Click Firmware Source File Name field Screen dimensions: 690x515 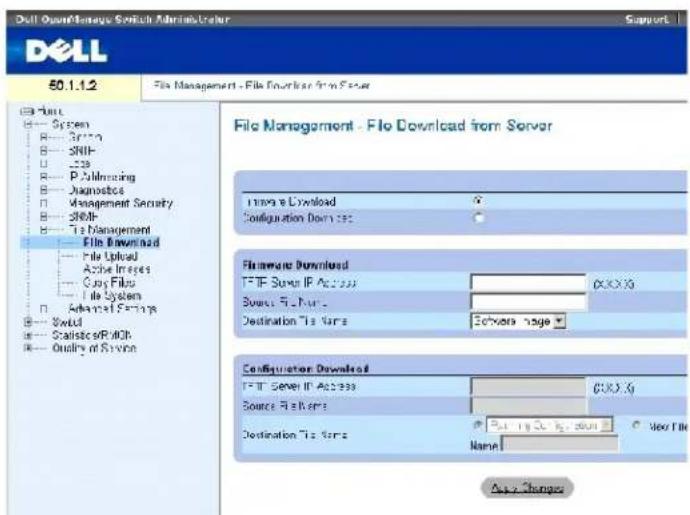pyautogui.click(x=528, y=302)
